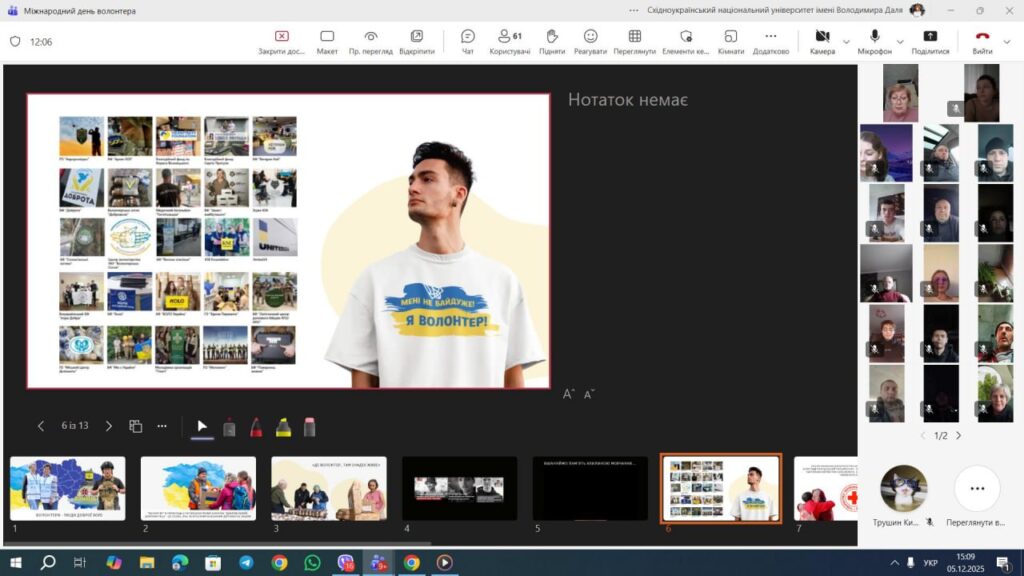This screenshot has width=1024, height=576.
Task: Expand the camera options dropdown arrow
Action: [846, 42]
